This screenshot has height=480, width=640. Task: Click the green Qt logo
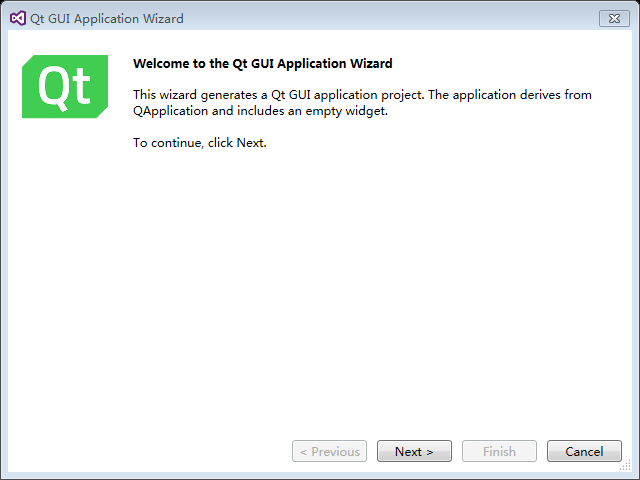(x=65, y=87)
